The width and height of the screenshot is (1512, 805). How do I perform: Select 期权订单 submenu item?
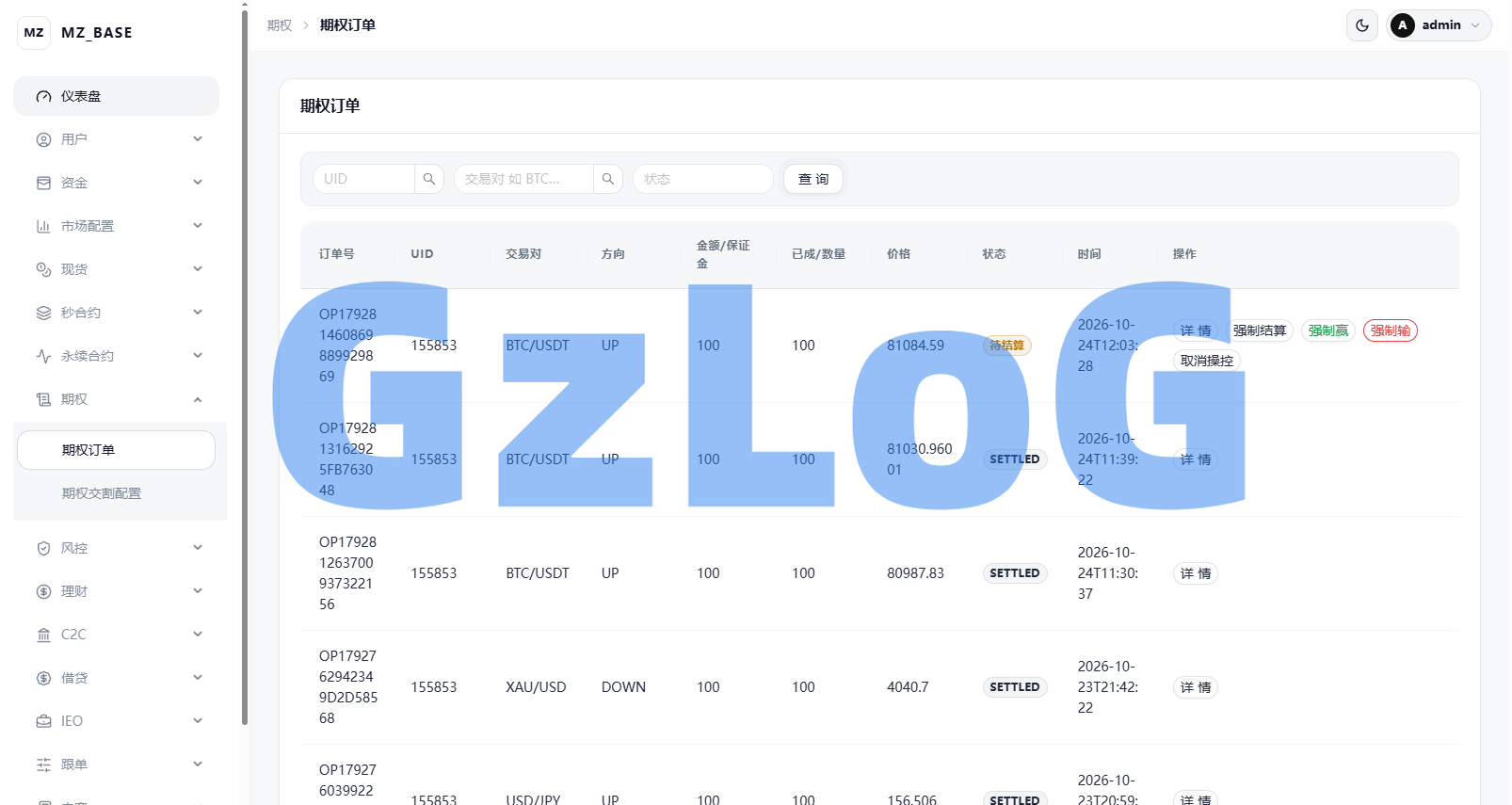tap(116, 450)
